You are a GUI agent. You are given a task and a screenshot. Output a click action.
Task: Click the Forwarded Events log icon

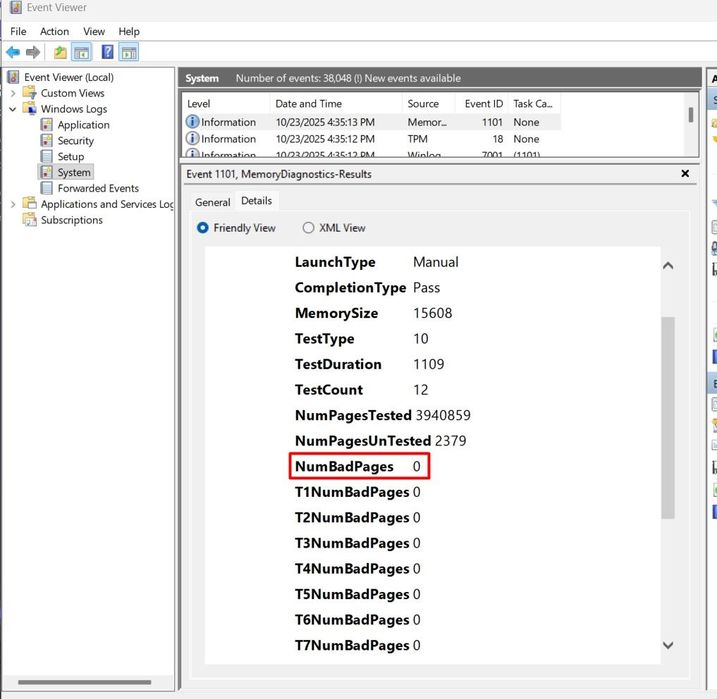point(46,188)
